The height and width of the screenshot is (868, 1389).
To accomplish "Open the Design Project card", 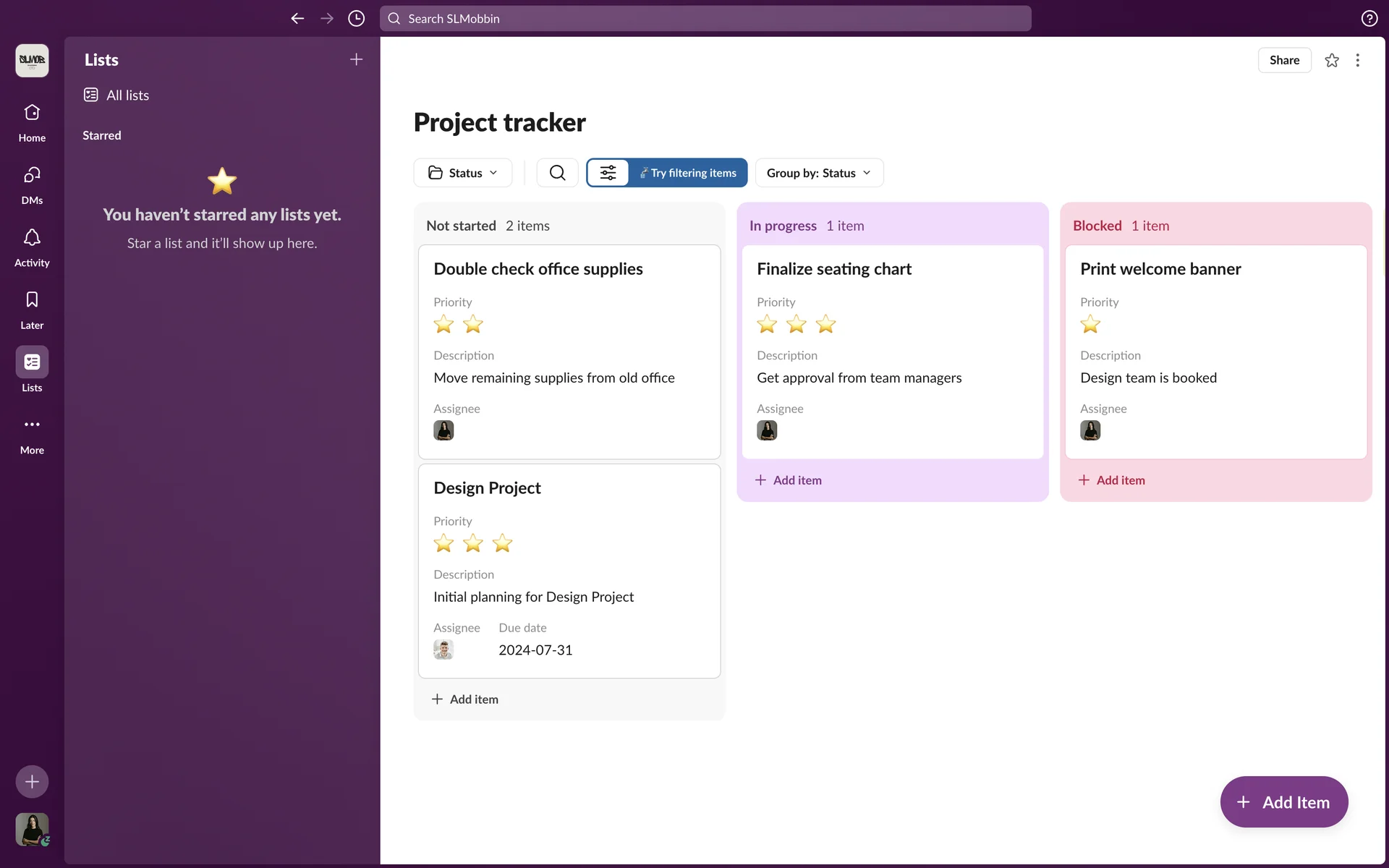I will 487,488.
